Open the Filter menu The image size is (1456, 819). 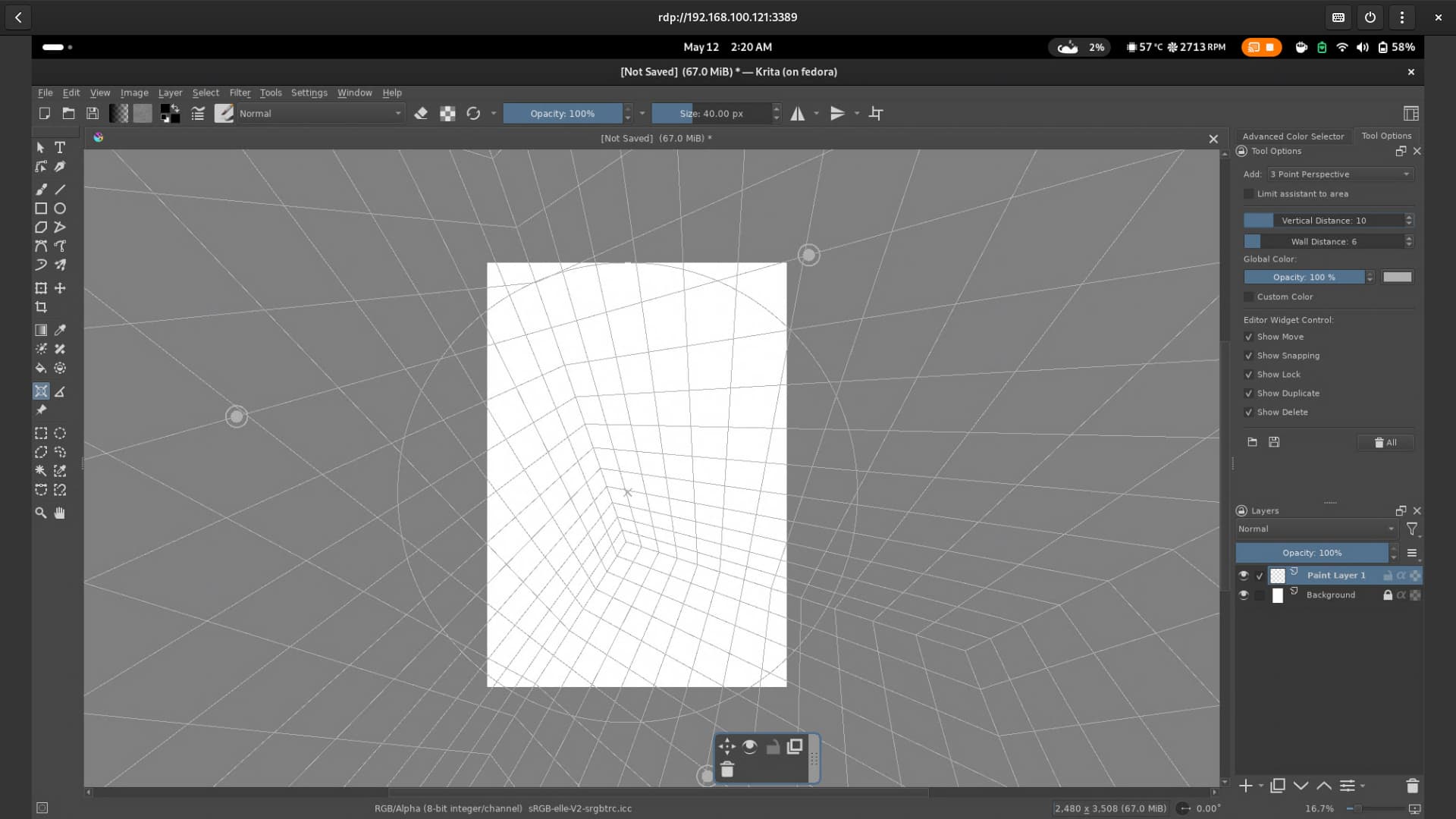[x=240, y=93]
